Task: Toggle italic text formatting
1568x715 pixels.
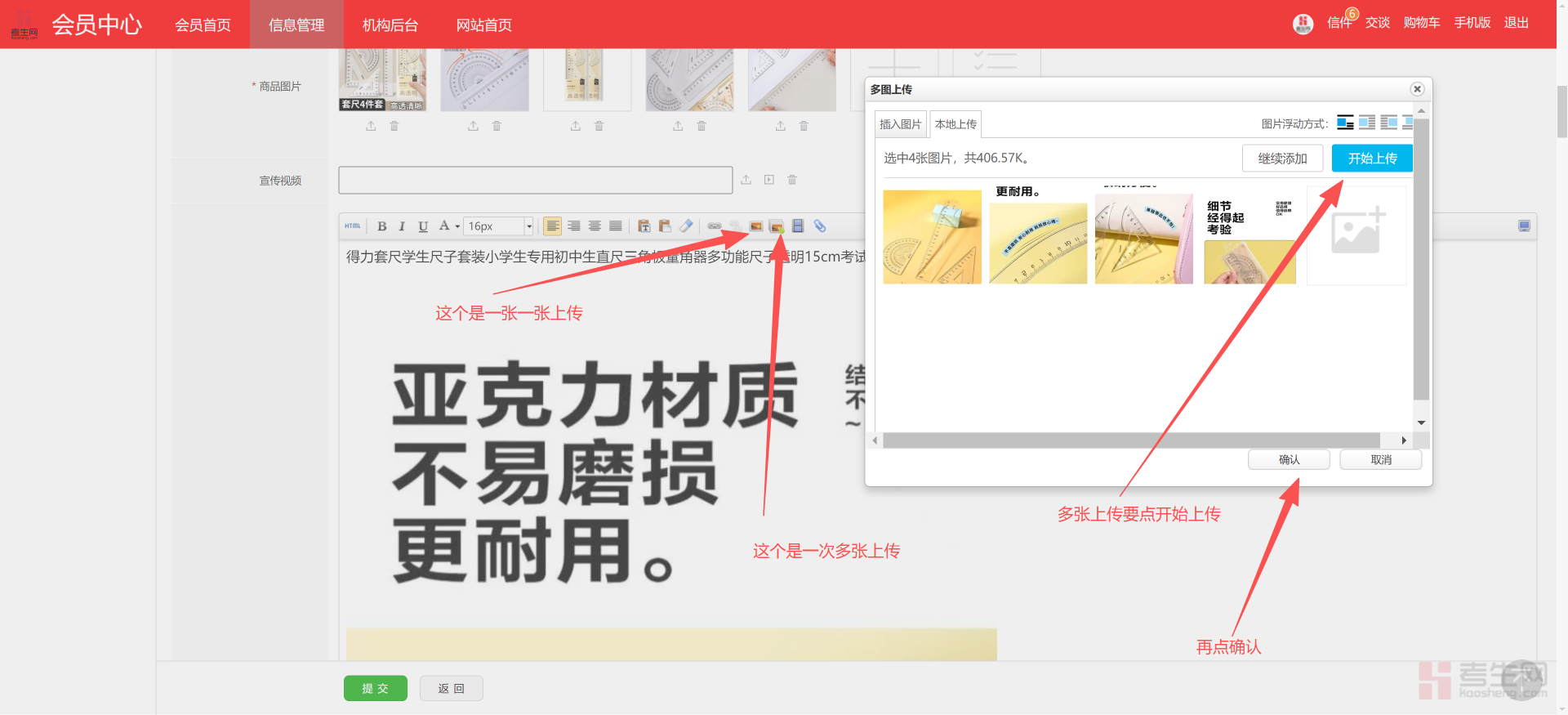Action: click(x=402, y=226)
